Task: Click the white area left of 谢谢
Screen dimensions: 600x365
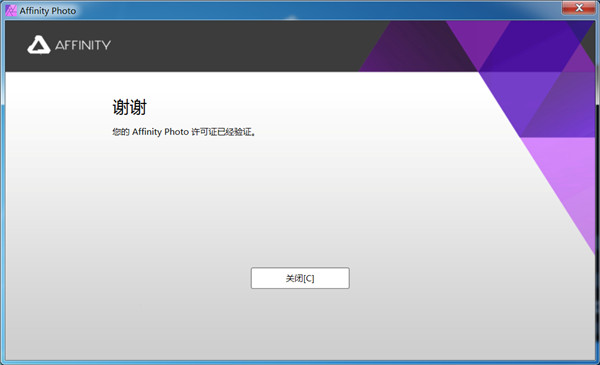Action: (57, 107)
